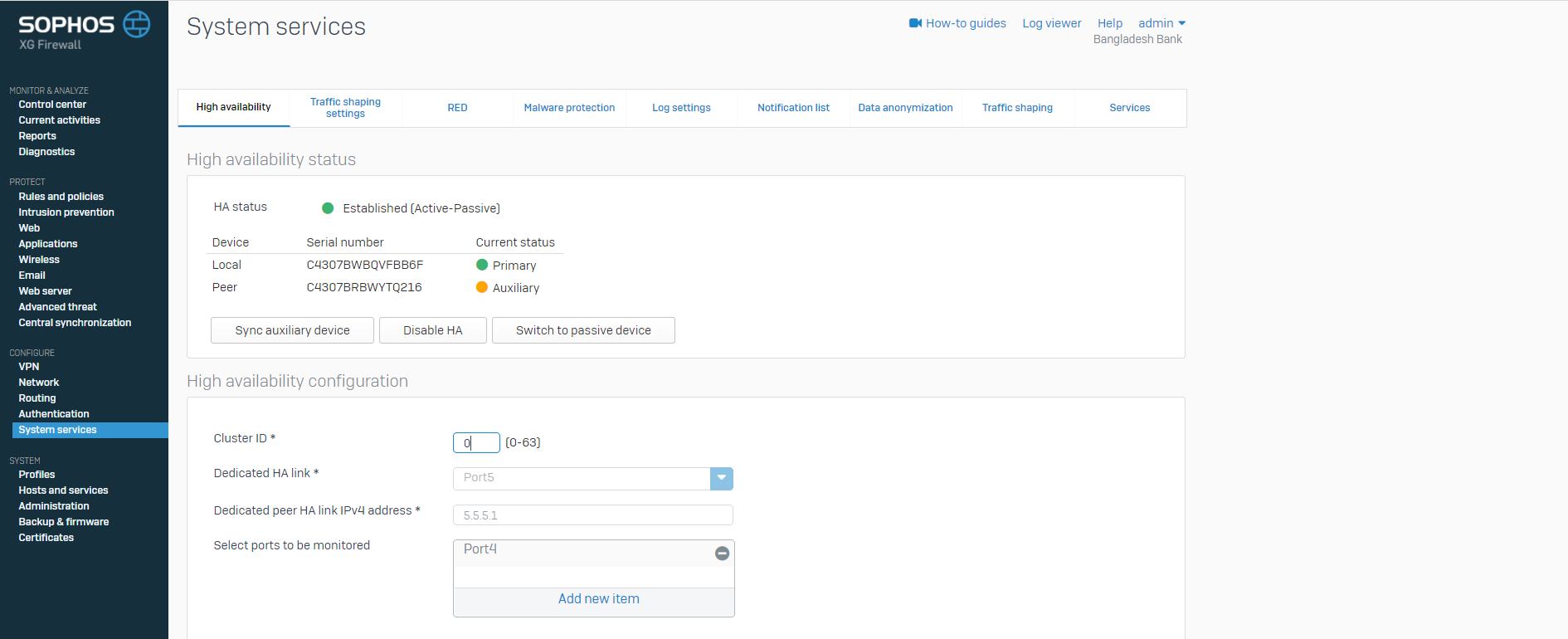Switch to the Malware protection tab
This screenshot has width=1568, height=639.
point(569,108)
